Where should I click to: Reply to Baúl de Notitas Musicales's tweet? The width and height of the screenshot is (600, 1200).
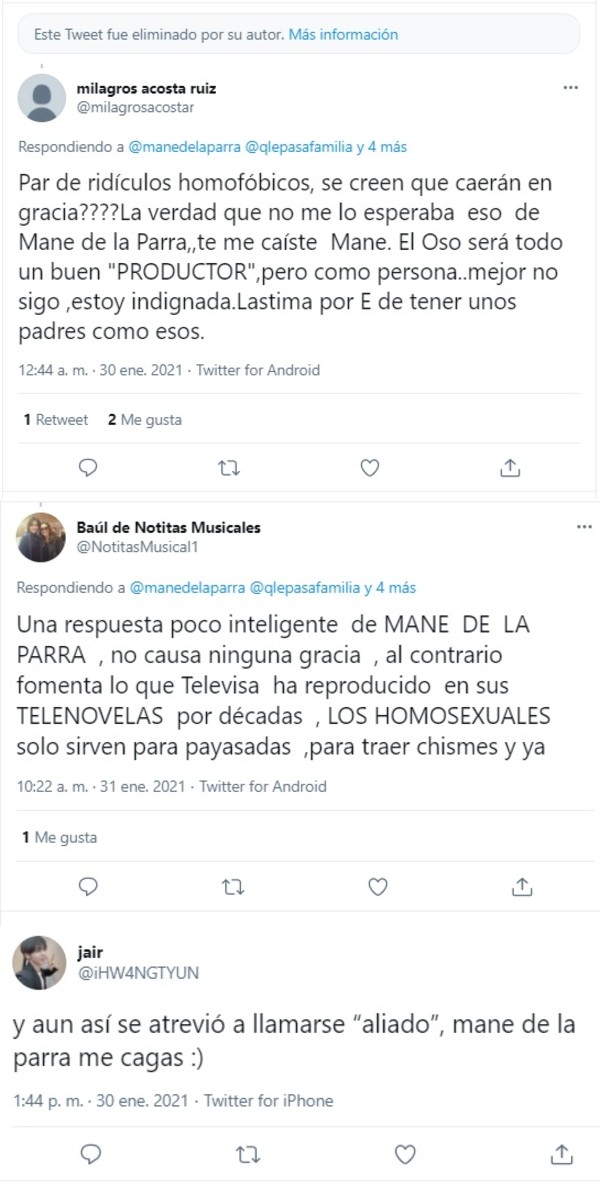click(x=89, y=886)
